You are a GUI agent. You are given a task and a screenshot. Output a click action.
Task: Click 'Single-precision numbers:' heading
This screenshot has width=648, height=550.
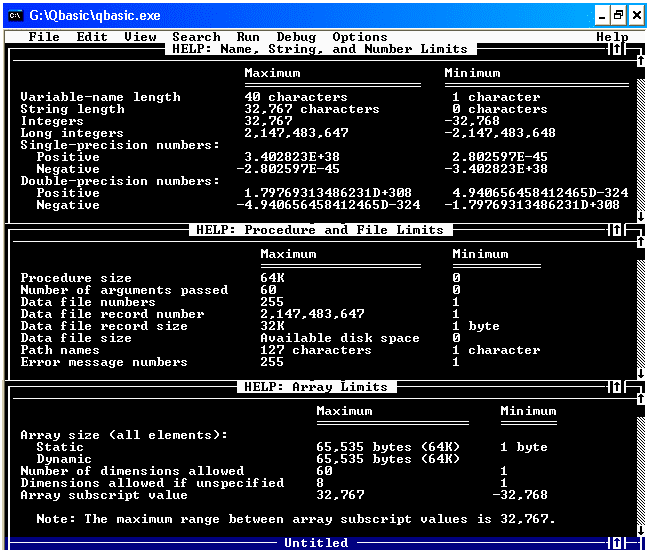[120, 145]
